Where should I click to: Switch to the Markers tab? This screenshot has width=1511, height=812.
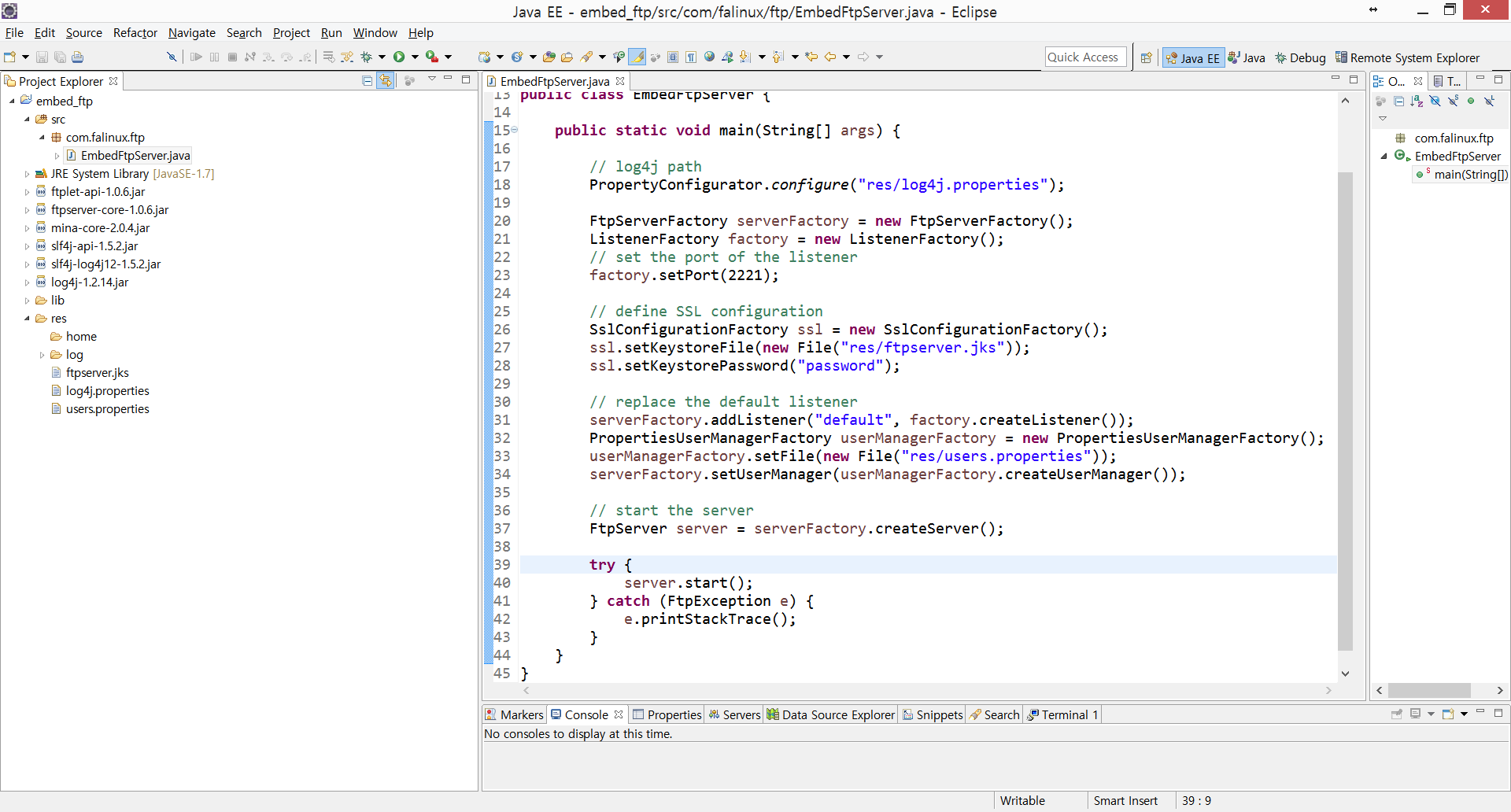coord(515,714)
